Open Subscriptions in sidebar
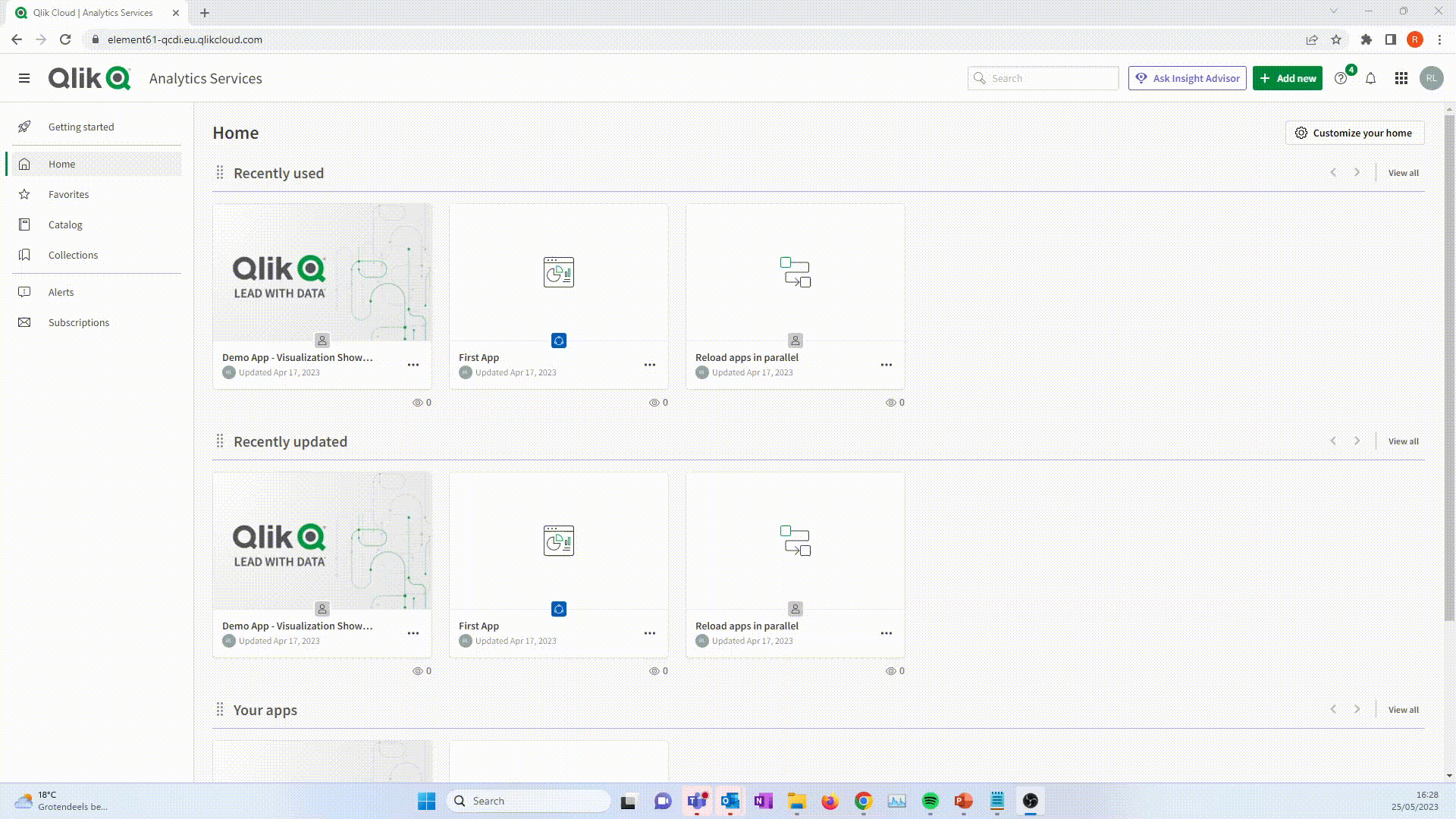Image resolution: width=1456 pixels, height=819 pixels. point(79,322)
